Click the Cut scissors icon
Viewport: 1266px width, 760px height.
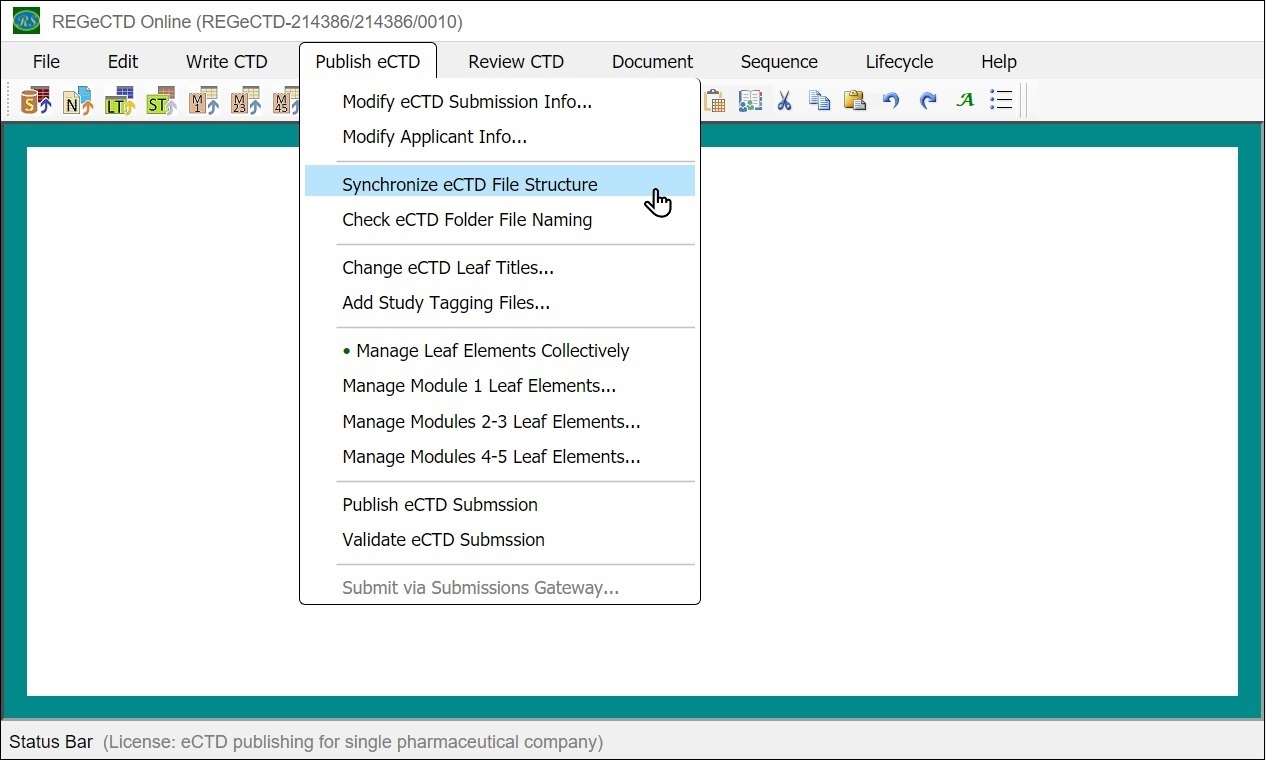coord(785,101)
